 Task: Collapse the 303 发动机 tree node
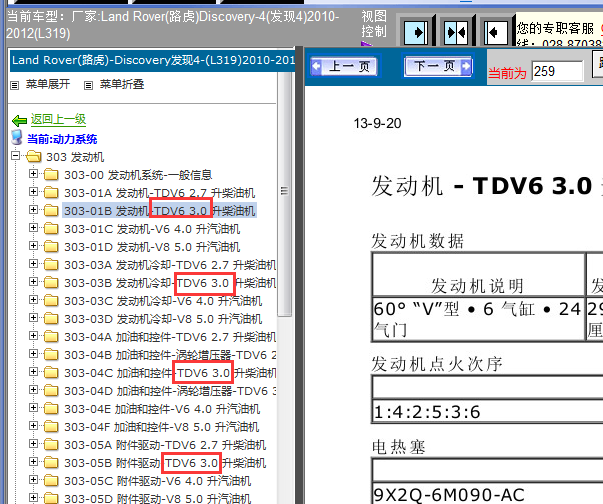(15, 156)
